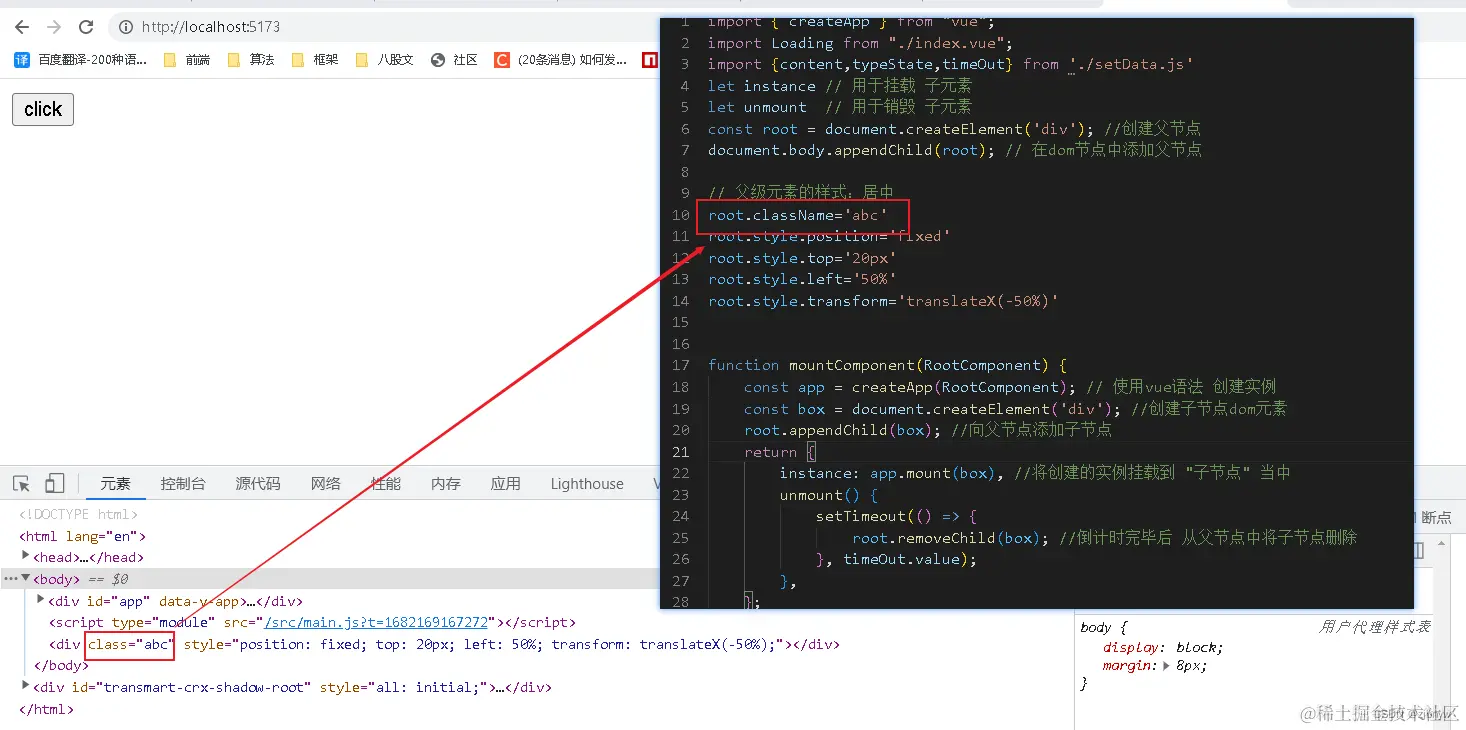
Task: Expand the div id="app" node
Action: [40, 601]
